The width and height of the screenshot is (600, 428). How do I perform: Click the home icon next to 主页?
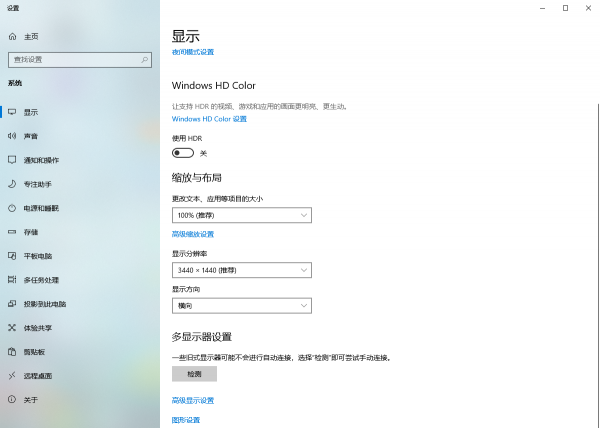point(12,37)
